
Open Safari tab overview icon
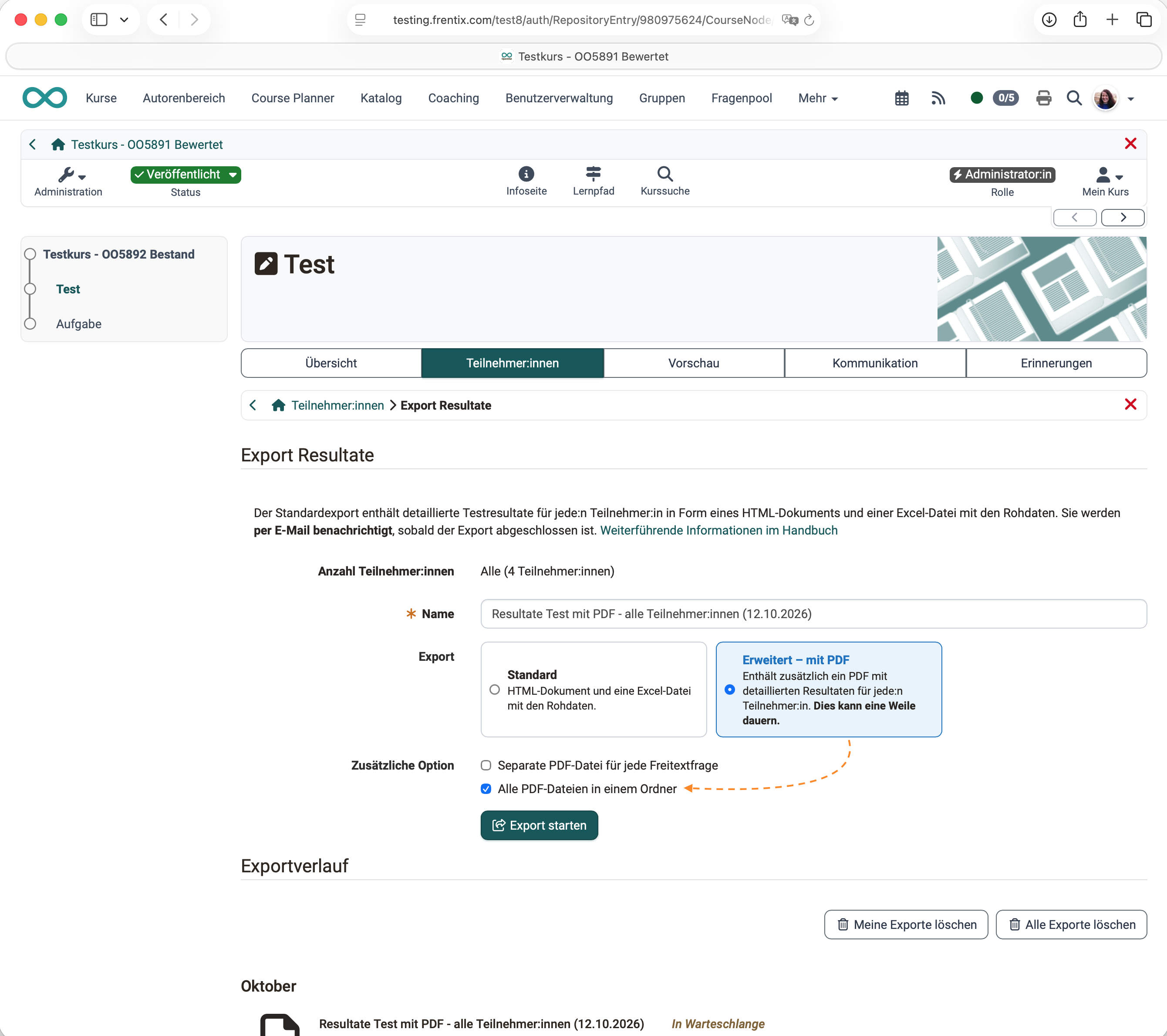[1143, 20]
